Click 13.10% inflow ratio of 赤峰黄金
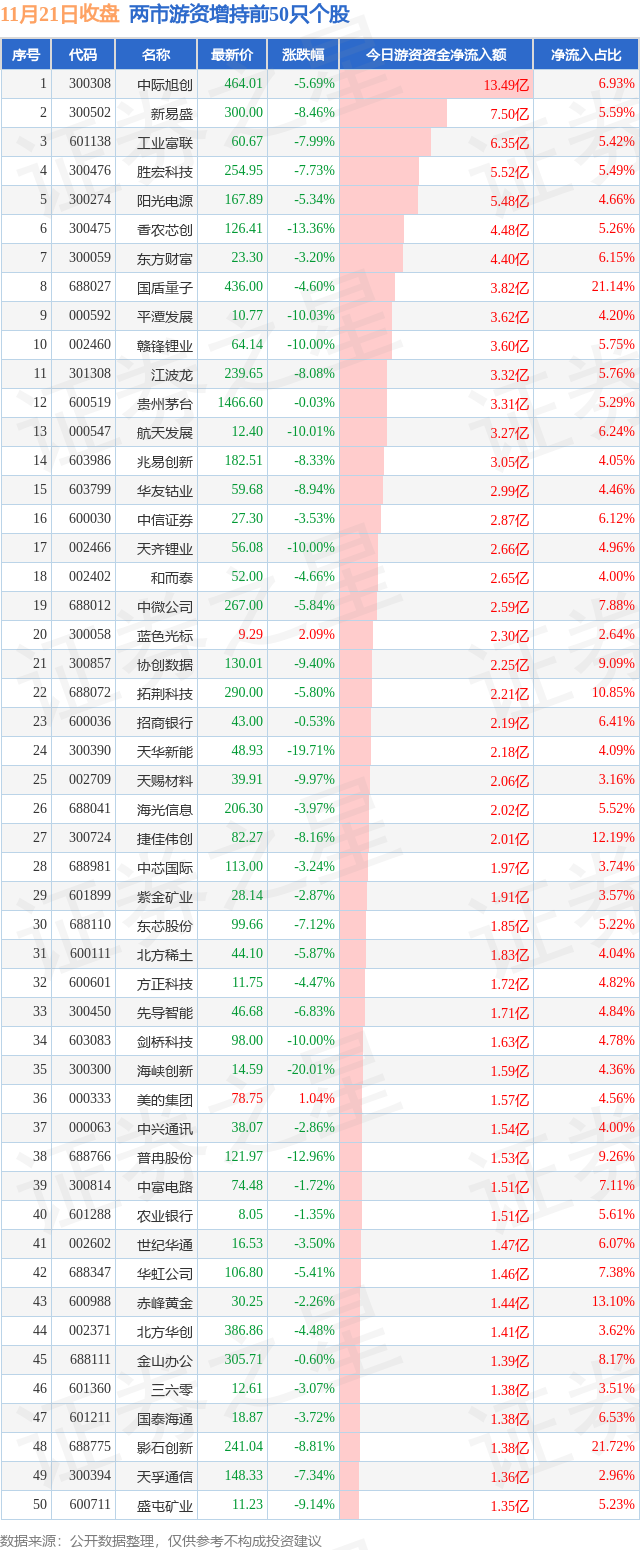The image size is (640, 1550). [x=613, y=1302]
